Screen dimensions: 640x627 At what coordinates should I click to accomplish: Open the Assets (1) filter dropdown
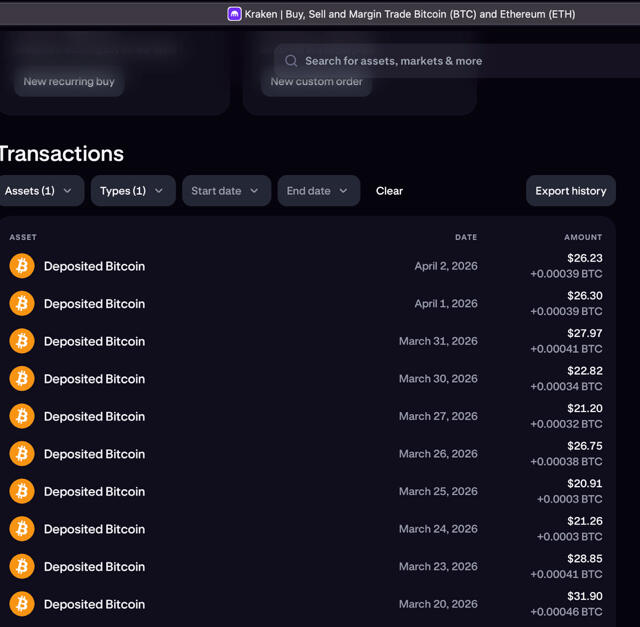tap(40, 191)
